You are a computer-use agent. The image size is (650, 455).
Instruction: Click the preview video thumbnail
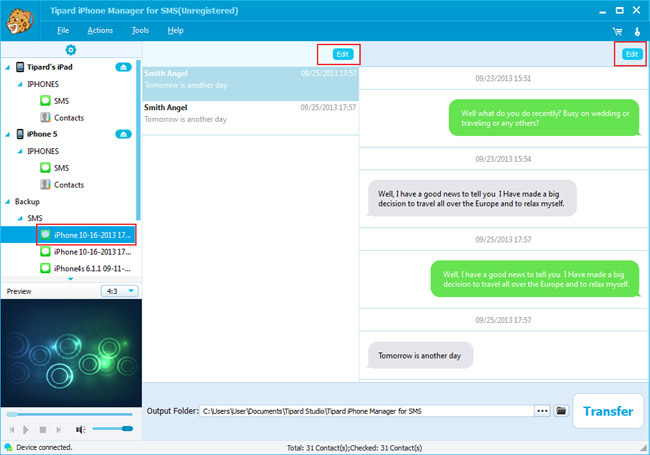point(71,353)
